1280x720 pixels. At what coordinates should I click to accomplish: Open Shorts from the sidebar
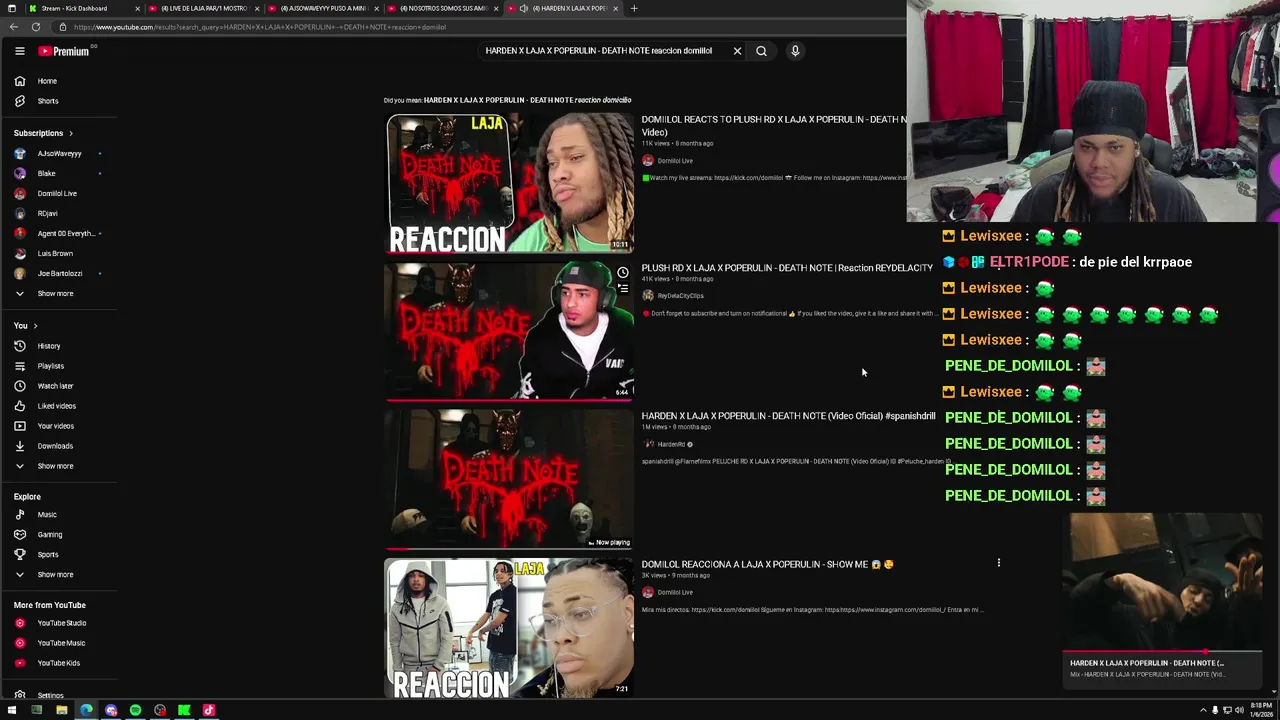point(48,101)
